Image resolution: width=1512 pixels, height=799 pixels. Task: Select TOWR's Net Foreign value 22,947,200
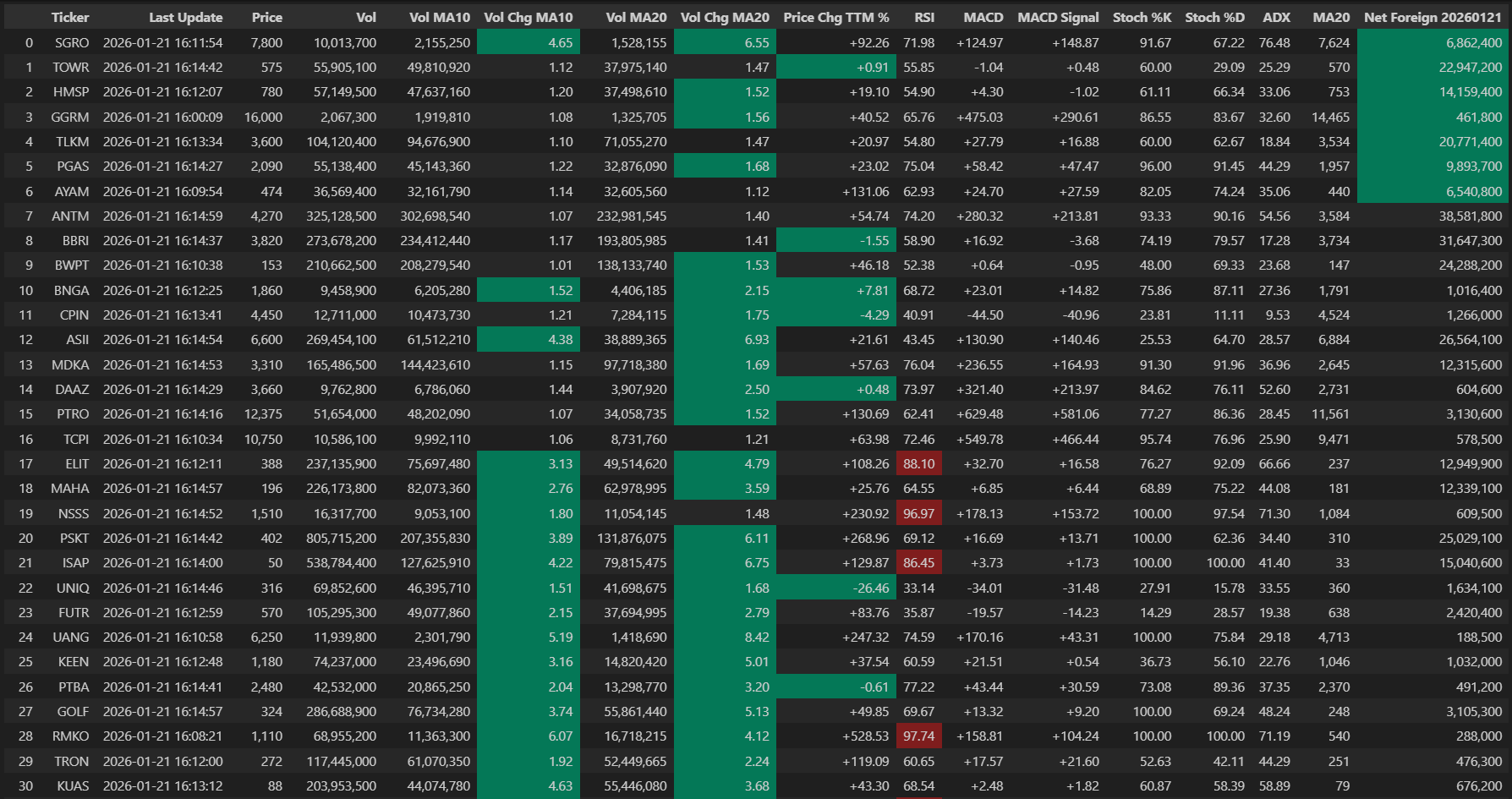click(x=1433, y=67)
